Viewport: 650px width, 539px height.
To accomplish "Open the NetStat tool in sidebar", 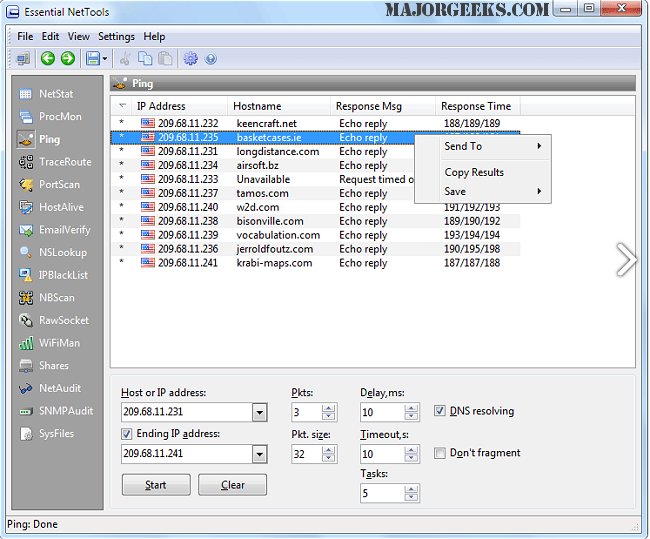I will point(46,94).
